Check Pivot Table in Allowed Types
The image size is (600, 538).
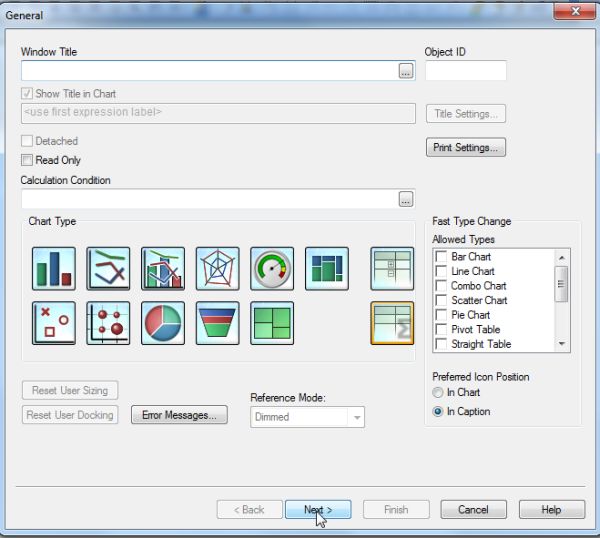(x=441, y=329)
